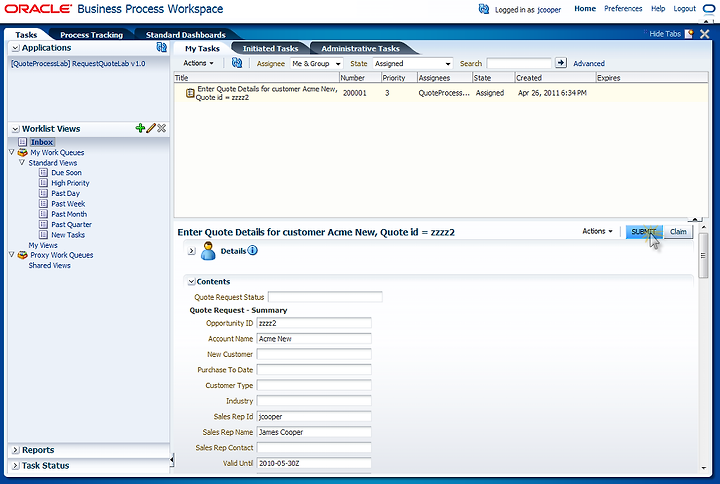Edit the worklist view with the pencil icon
This screenshot has width=720, height=484.
click(x=151, y=128)
